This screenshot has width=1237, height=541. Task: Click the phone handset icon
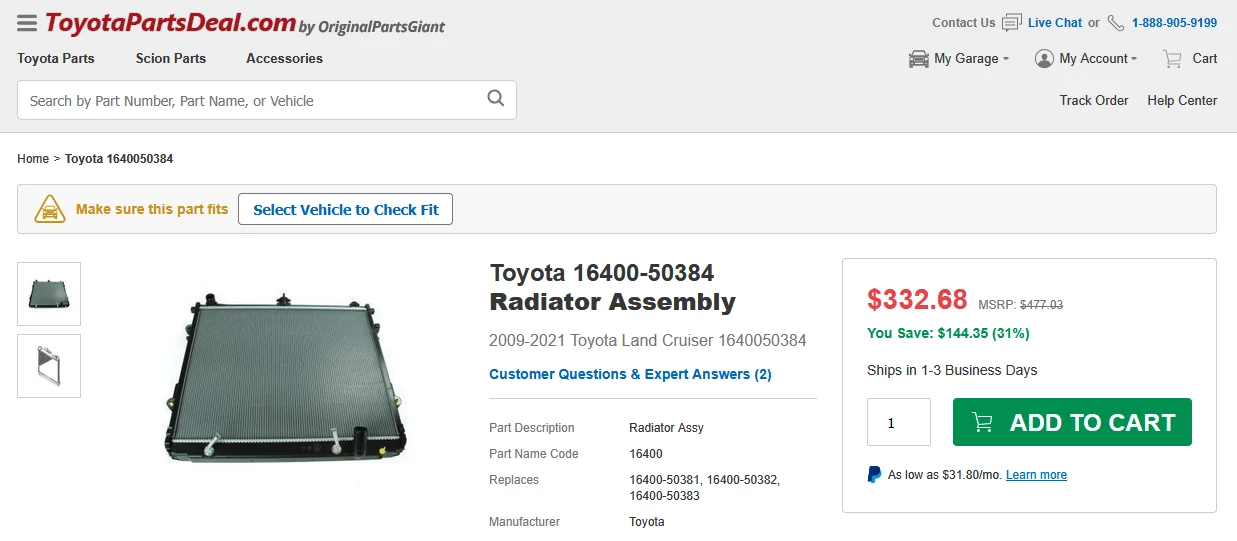click(x=1116, y=23)
